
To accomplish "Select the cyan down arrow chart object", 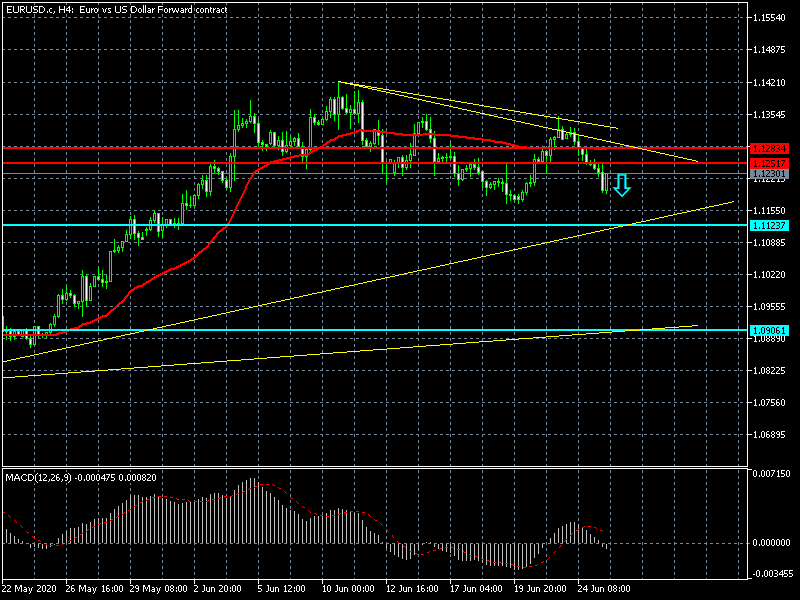I will pyautogui.click(x=621, y=186).
